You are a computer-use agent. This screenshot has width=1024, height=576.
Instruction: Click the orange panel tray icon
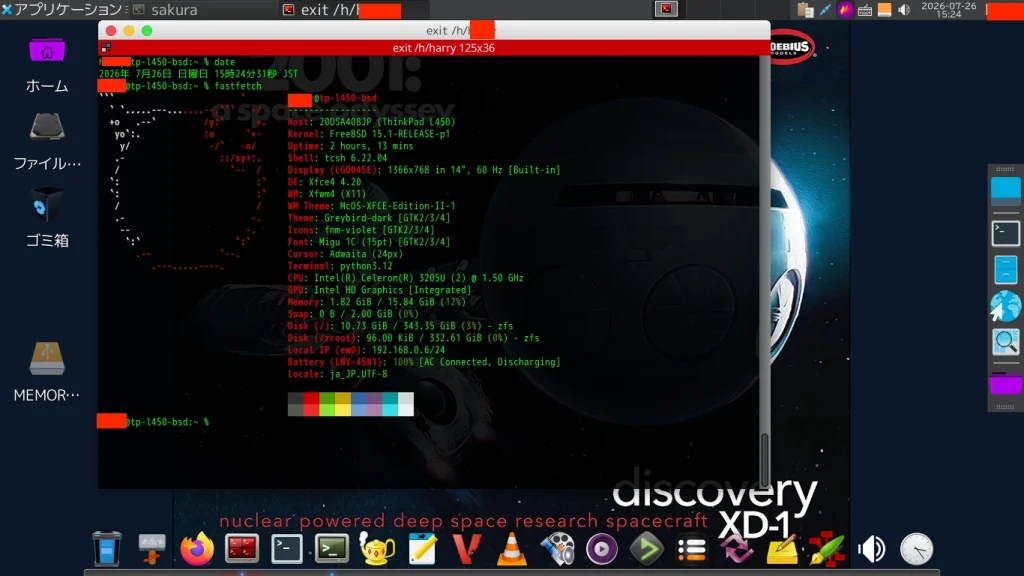click(x=884, y=9)
